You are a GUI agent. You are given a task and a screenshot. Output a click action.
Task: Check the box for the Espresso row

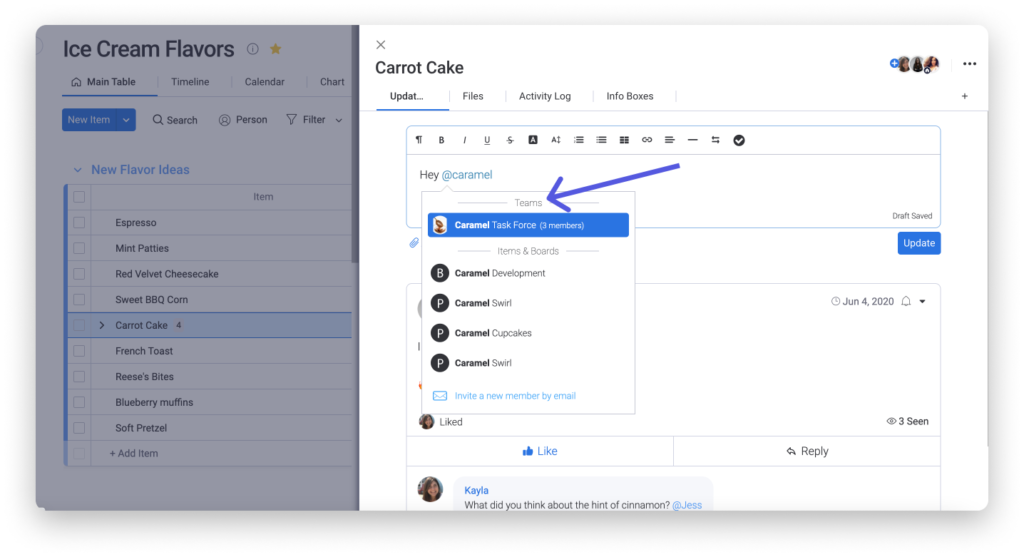[x=79, y=223]
